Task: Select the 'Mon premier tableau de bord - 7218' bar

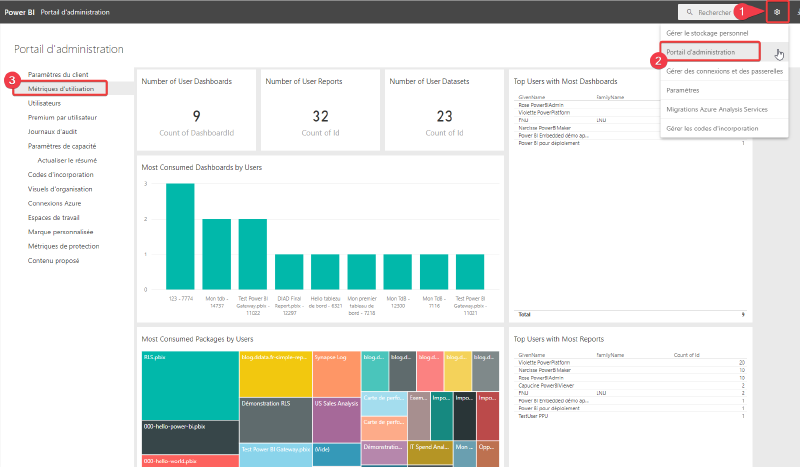Action: [x=361, y=272]
